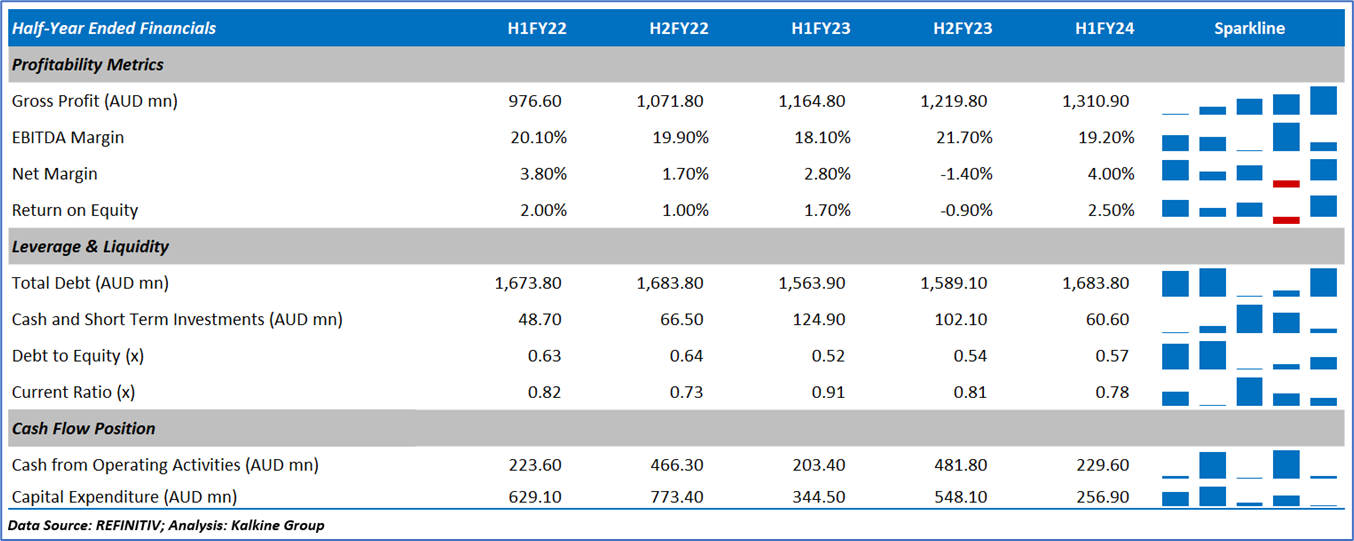Click the Capital Expenditure sparkline chart
Screen dimensions: 1354x541
[1249, 496]
